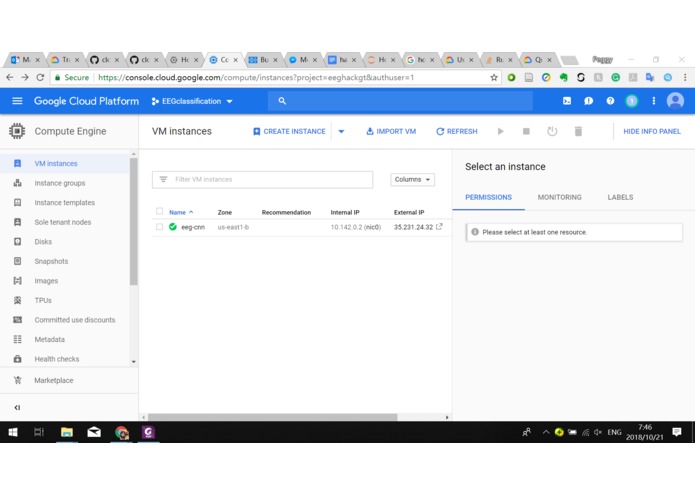Open external IP link icon for eeg-cnn
695x494 pixels.
point(439,227)
